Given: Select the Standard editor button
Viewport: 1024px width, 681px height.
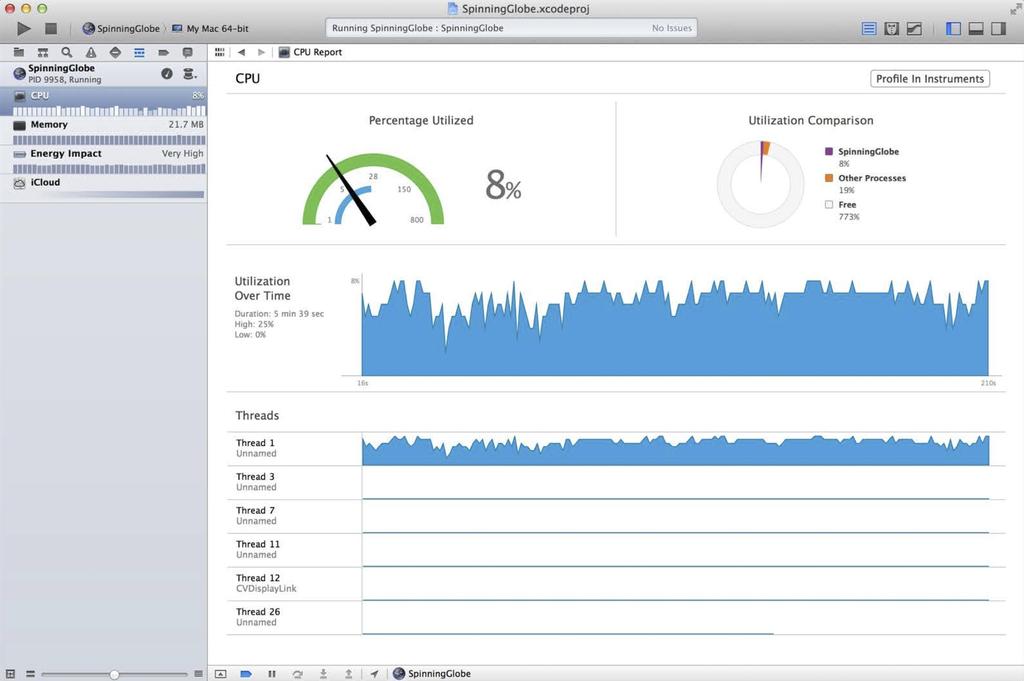Looking at the screenshot, I should pyautogui.click(x=869, y=28).
